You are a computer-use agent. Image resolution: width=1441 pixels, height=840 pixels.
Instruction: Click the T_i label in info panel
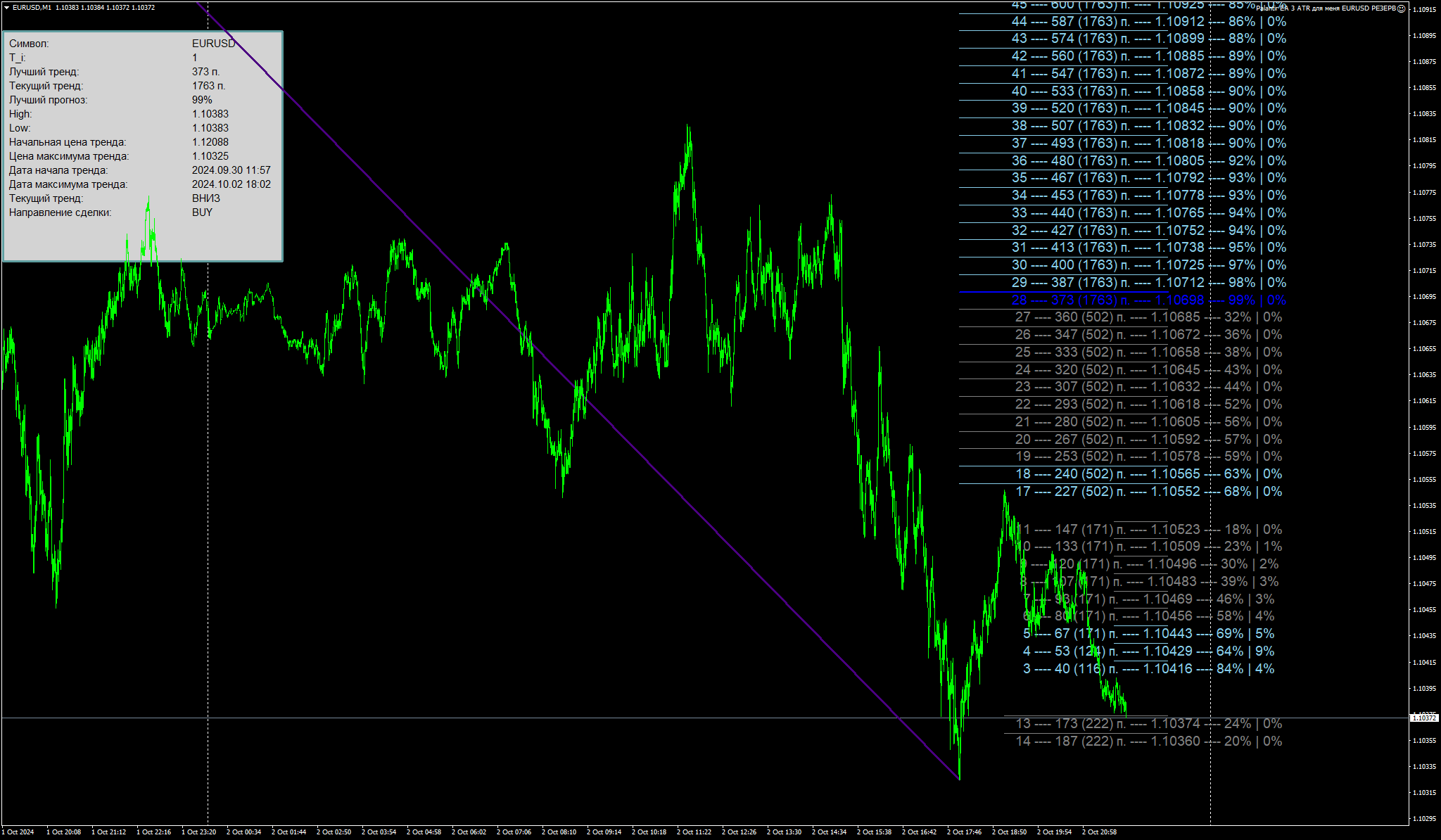[x=18, y=58]
